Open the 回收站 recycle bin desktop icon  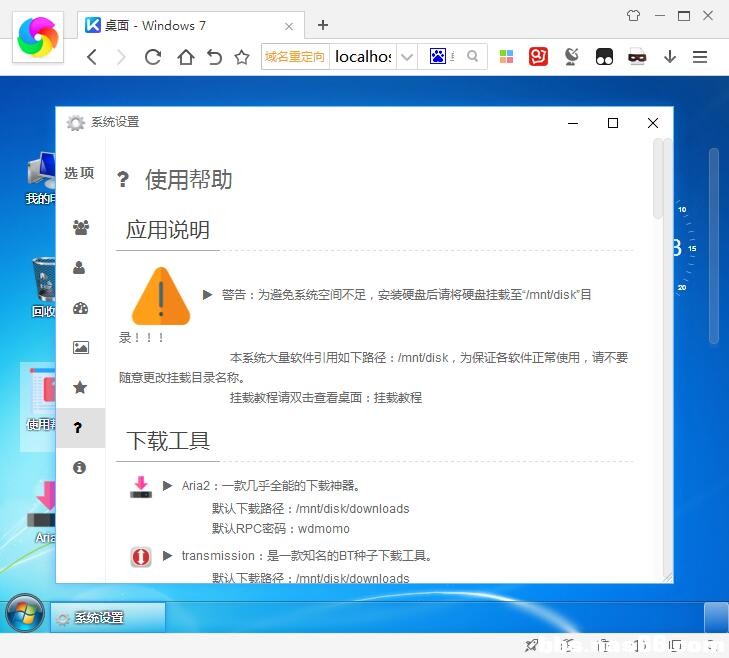coord(43,287)
